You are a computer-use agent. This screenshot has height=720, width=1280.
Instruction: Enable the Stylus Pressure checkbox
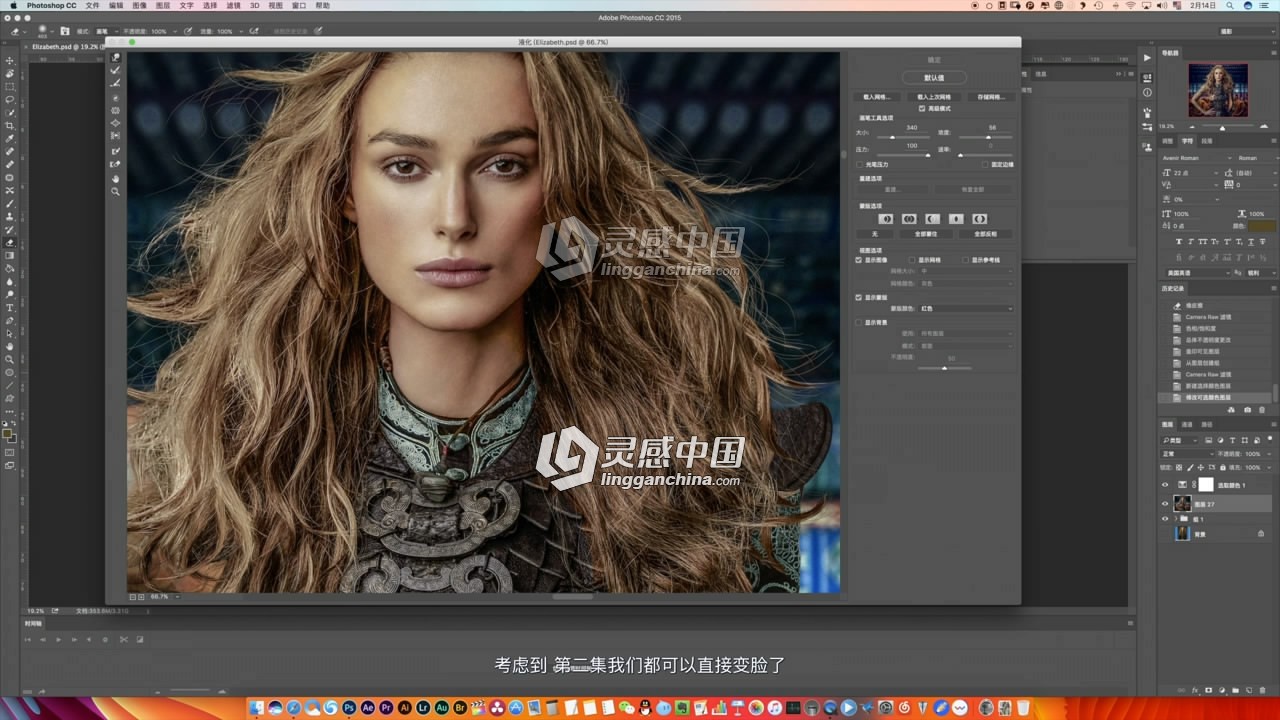click(x=860, y=164)
